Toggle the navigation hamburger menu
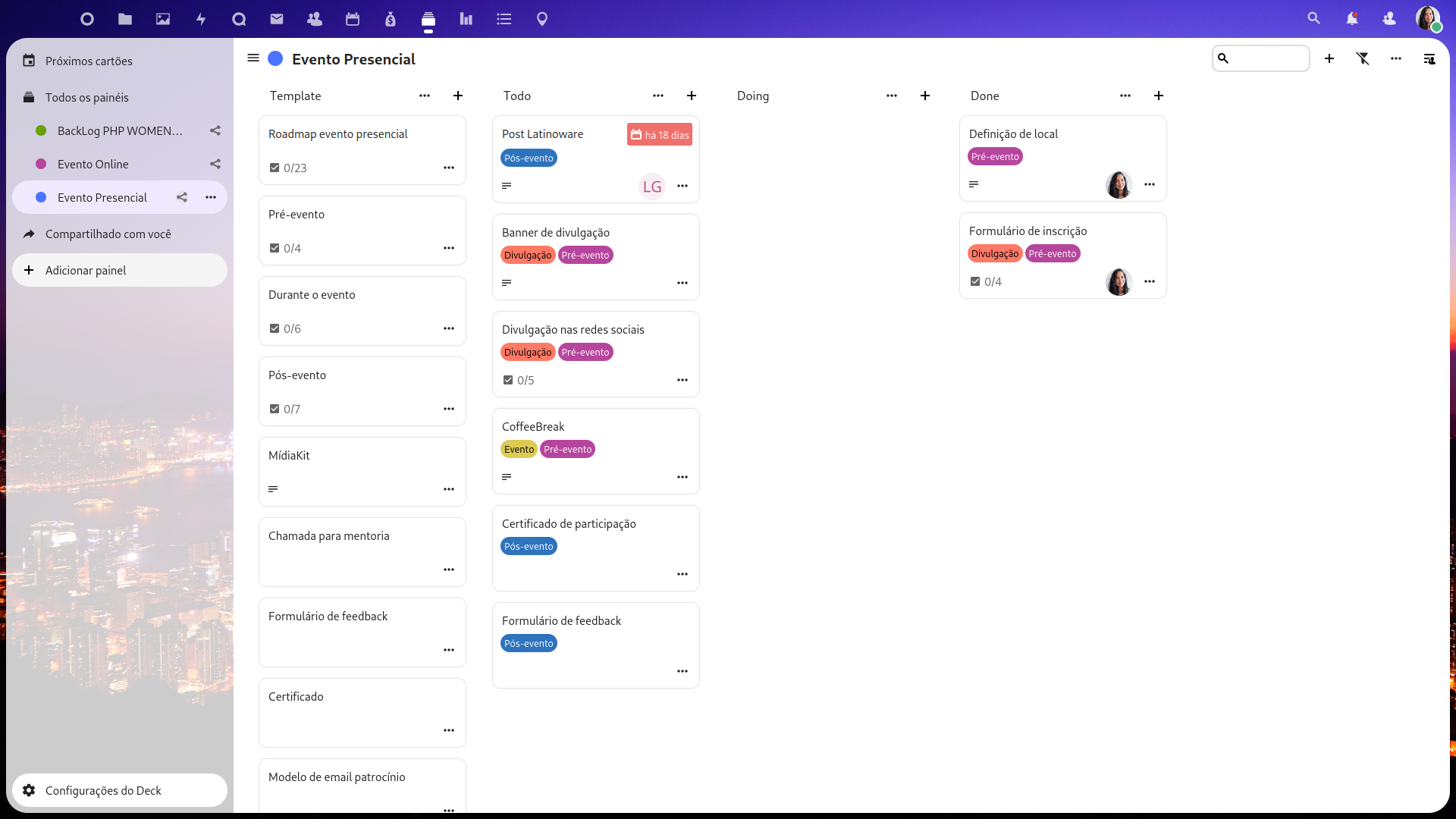Screen dimensions: 1456x819 pyautogui.click(x=253, y=58)
